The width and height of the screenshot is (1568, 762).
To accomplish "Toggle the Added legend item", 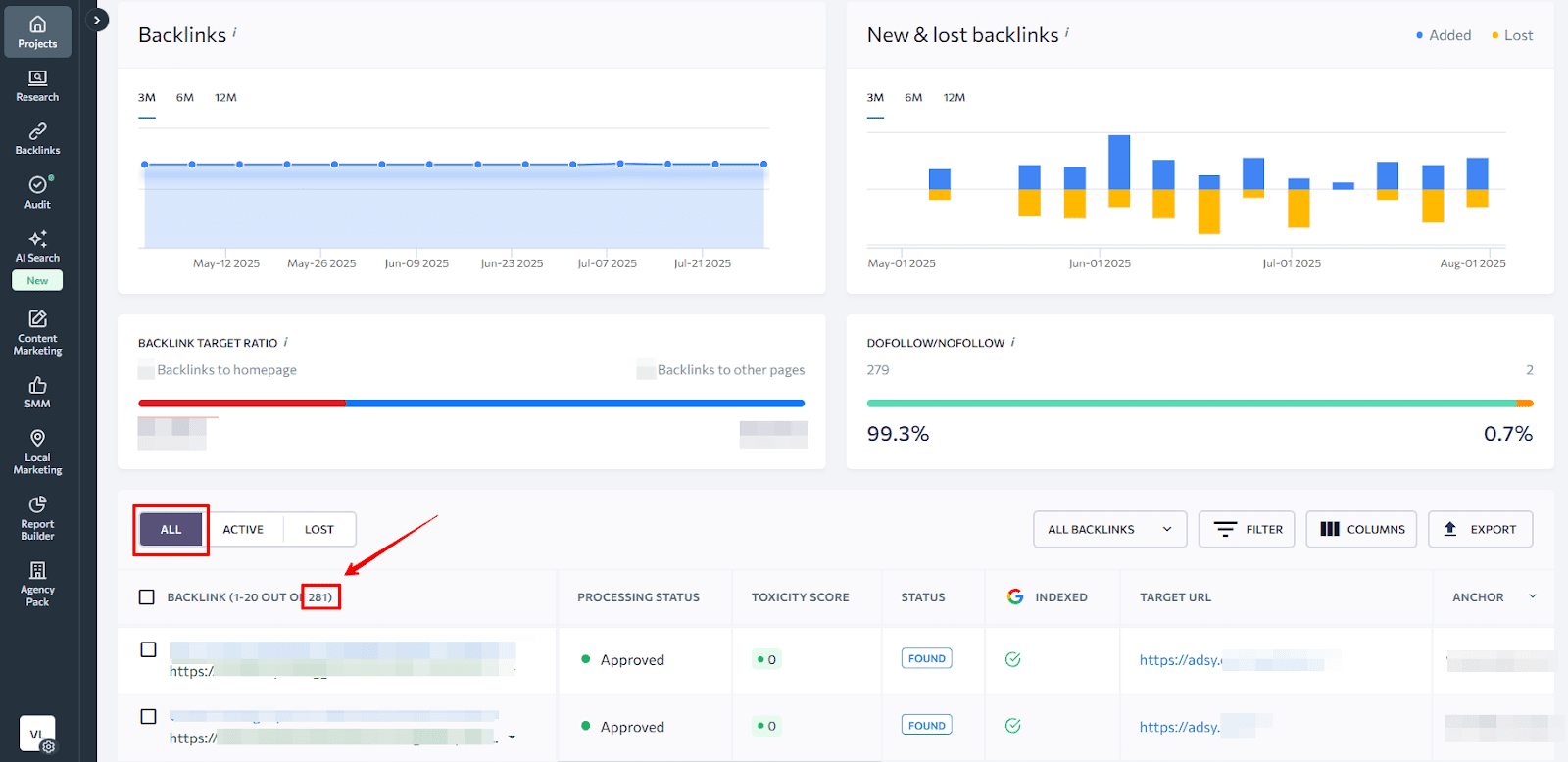I will click(1444, 35).
